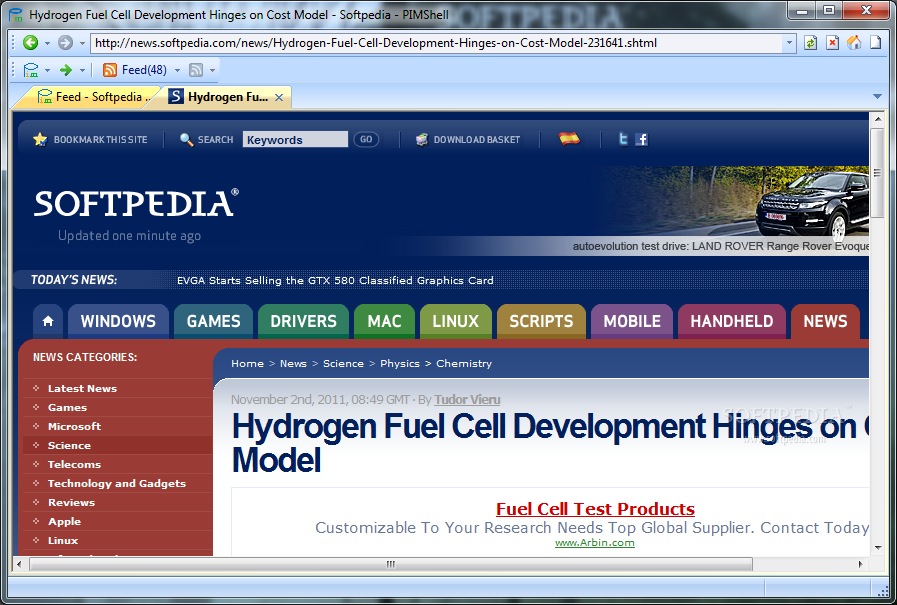Open the www.Arbin.com link
This screenshot has height=605, width=897.
tap(595, 543)
